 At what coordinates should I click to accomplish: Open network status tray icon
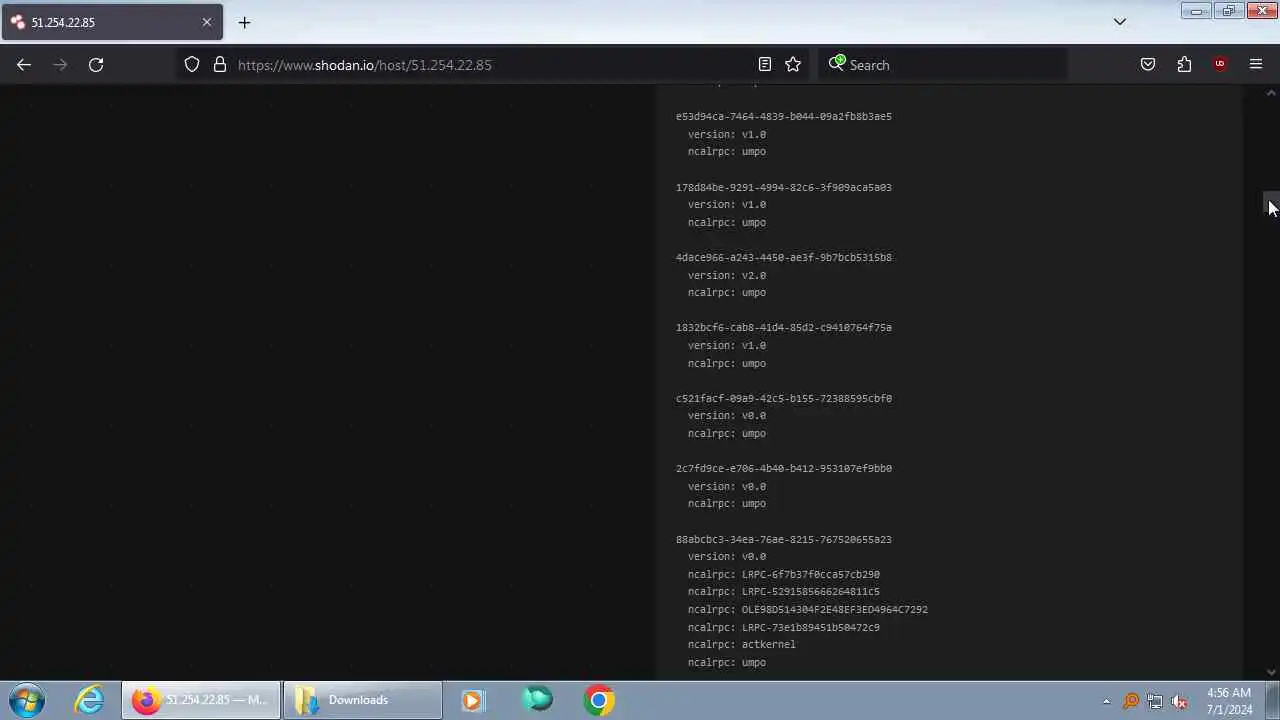[x=1155, y=701]
